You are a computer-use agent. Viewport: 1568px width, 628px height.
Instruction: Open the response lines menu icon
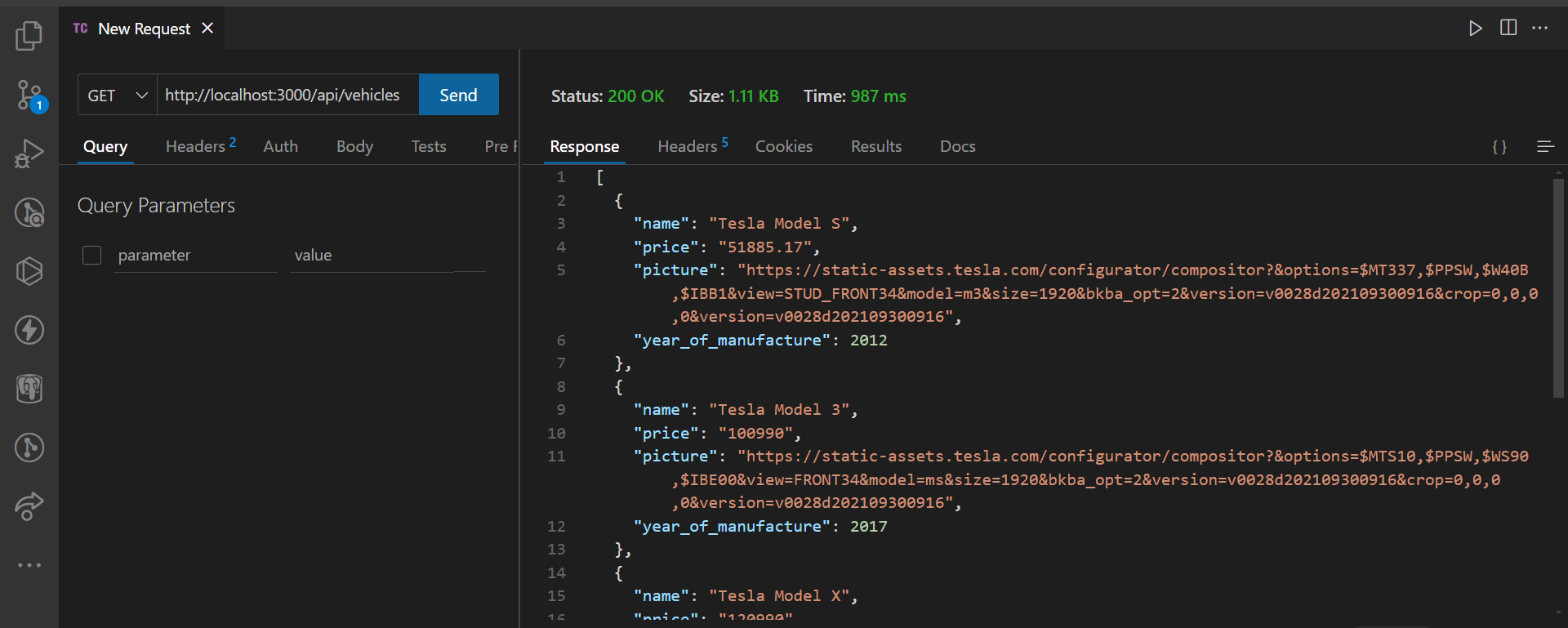(1545, 147)
